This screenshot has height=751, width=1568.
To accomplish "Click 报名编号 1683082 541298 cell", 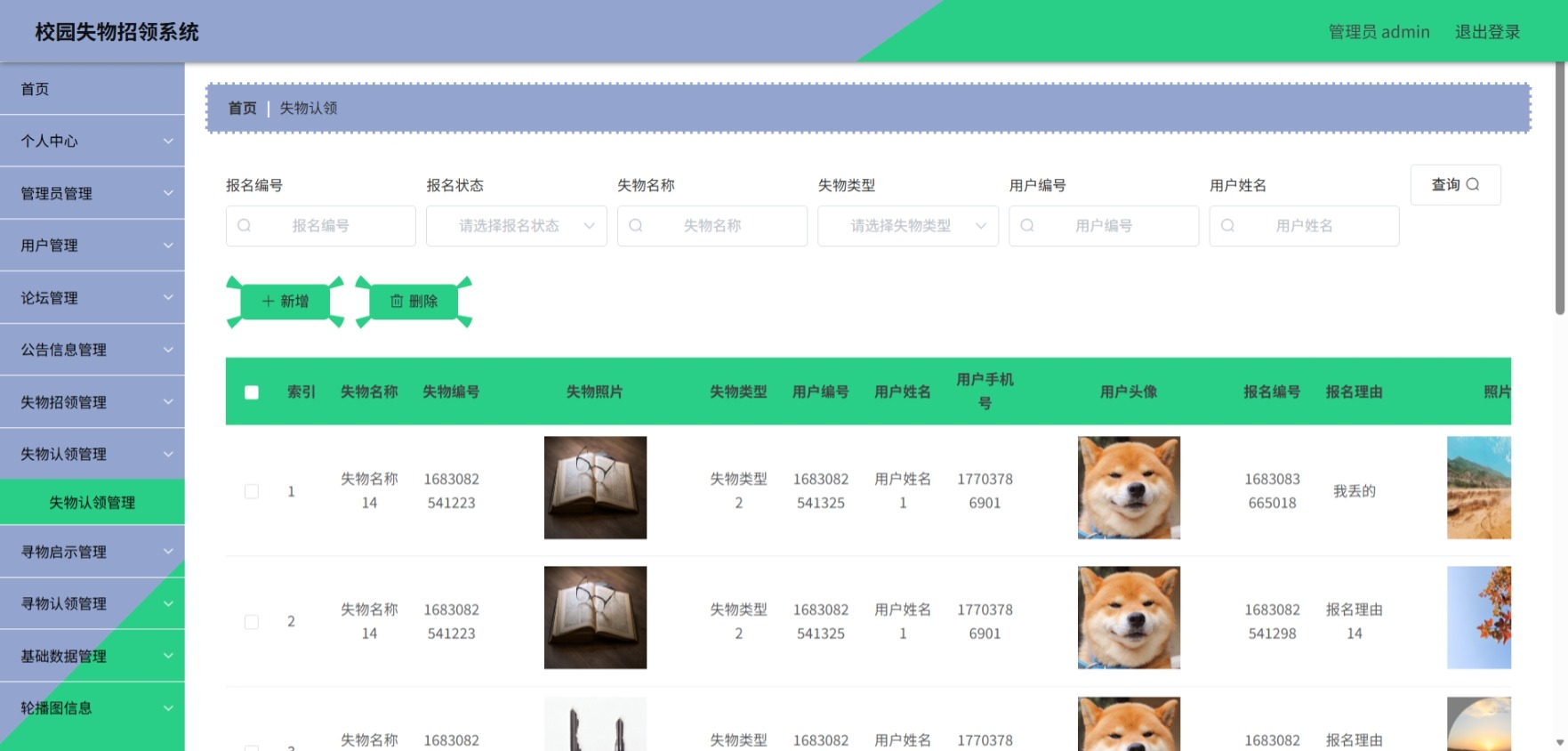I will 1272,622.
